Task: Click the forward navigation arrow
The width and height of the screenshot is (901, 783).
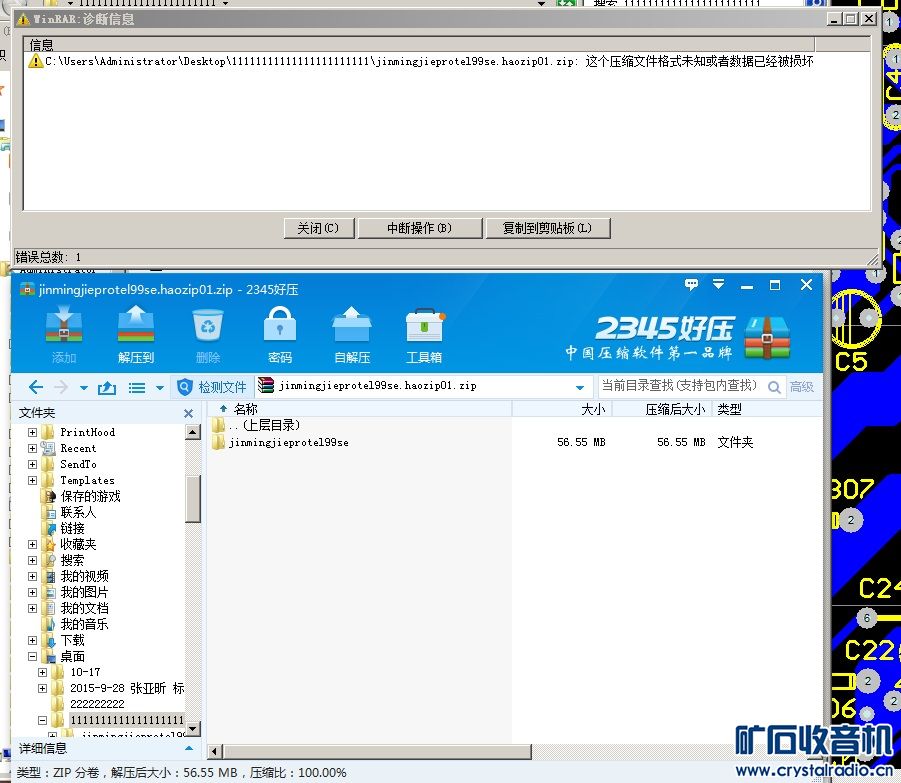Action: (x=61, y=387)
